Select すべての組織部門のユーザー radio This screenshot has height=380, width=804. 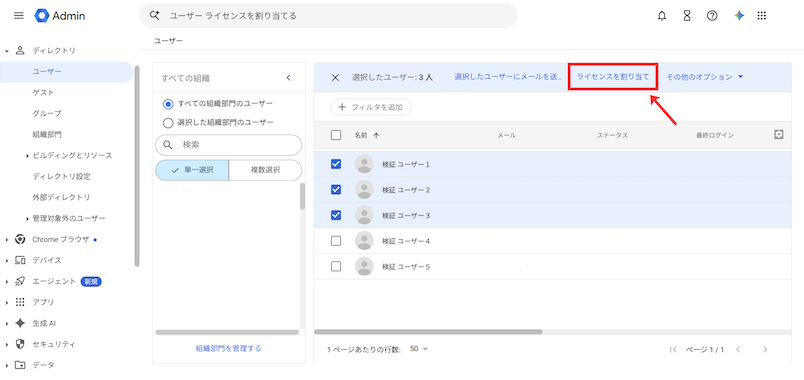pos(168,104)
